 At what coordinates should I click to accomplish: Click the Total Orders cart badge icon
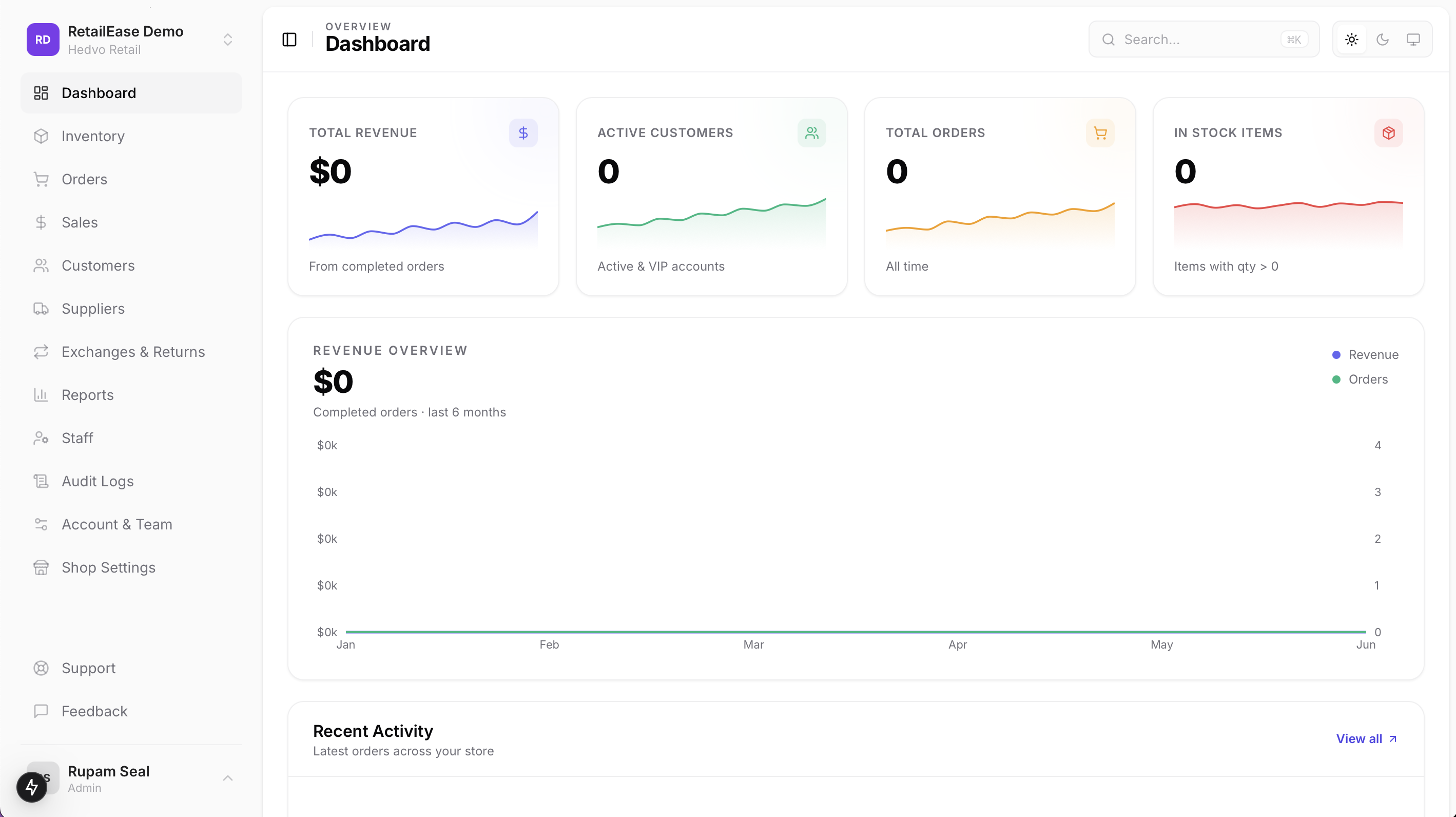coord(1100,133)
